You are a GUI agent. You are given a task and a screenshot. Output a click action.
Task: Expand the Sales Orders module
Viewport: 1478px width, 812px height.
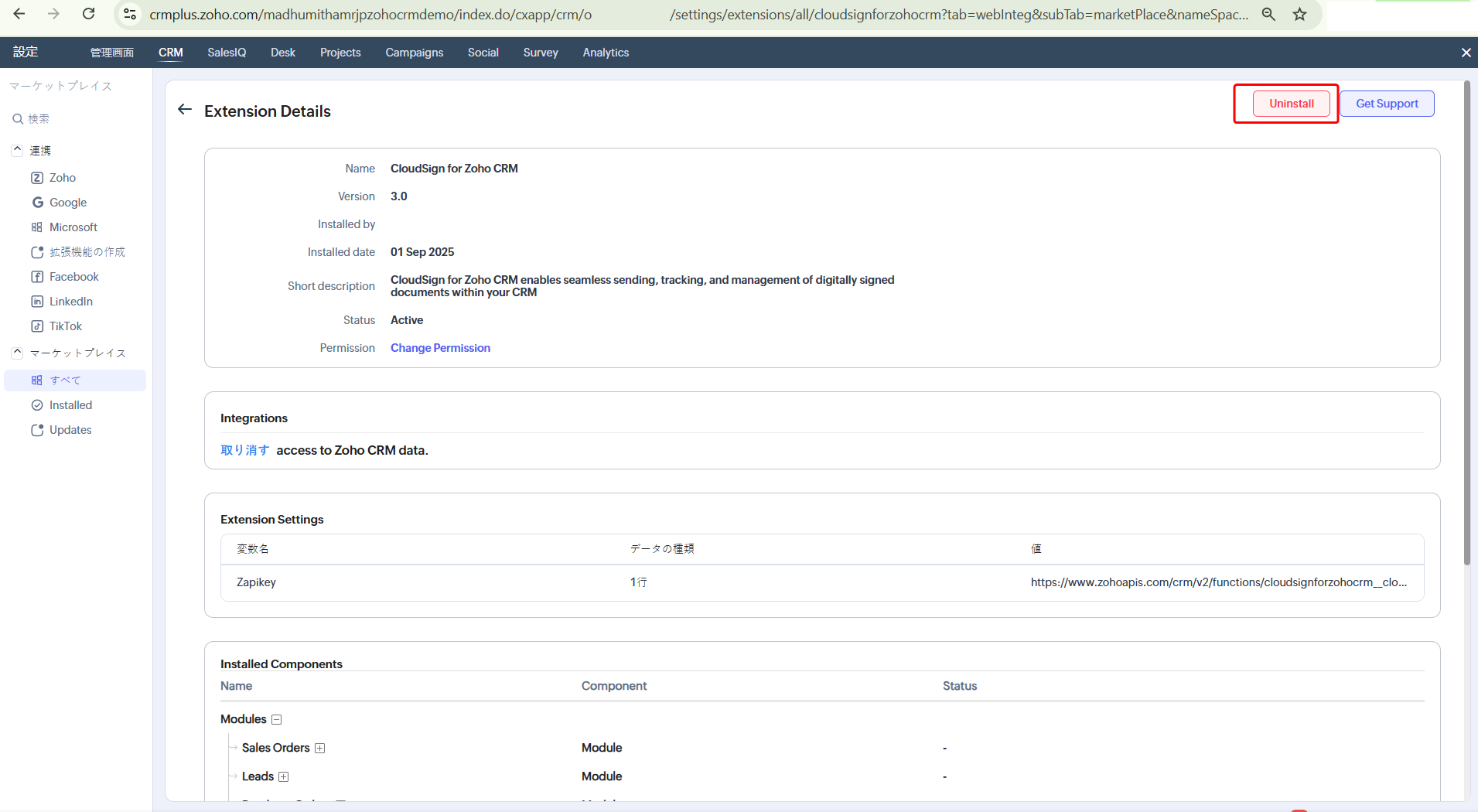(319, 749)
